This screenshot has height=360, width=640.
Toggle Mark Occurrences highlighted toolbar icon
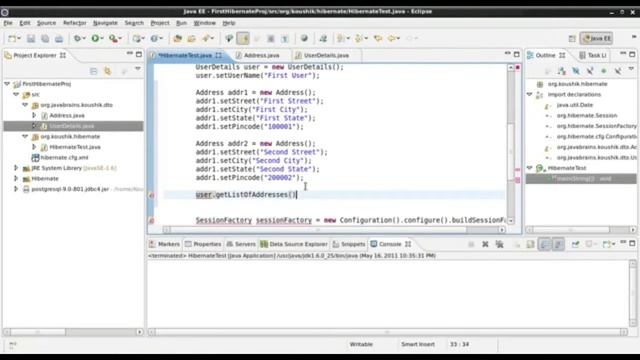click(x=243, y=38)
